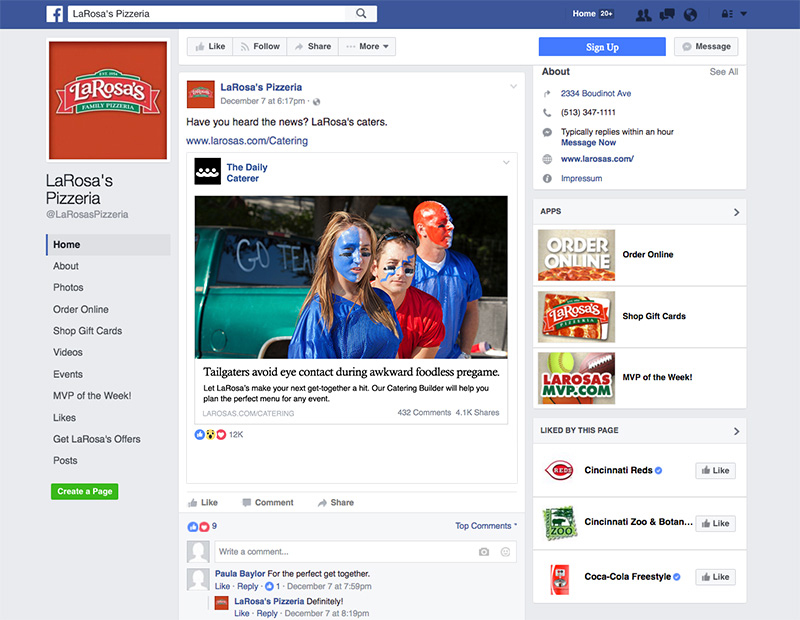Open the www.larosas.com/ website link
This screenshot has width=800, height=620.
[x=597, y=159]
